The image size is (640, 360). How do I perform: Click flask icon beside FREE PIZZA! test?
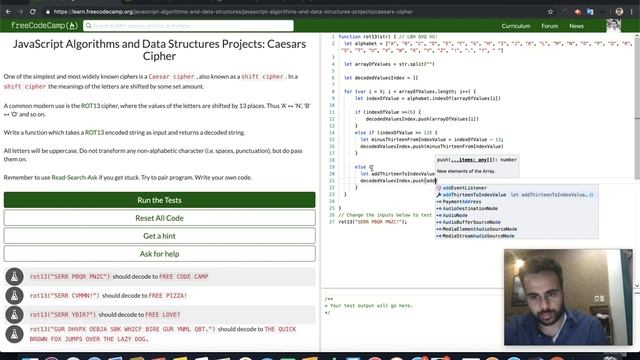tap(14, 296)
